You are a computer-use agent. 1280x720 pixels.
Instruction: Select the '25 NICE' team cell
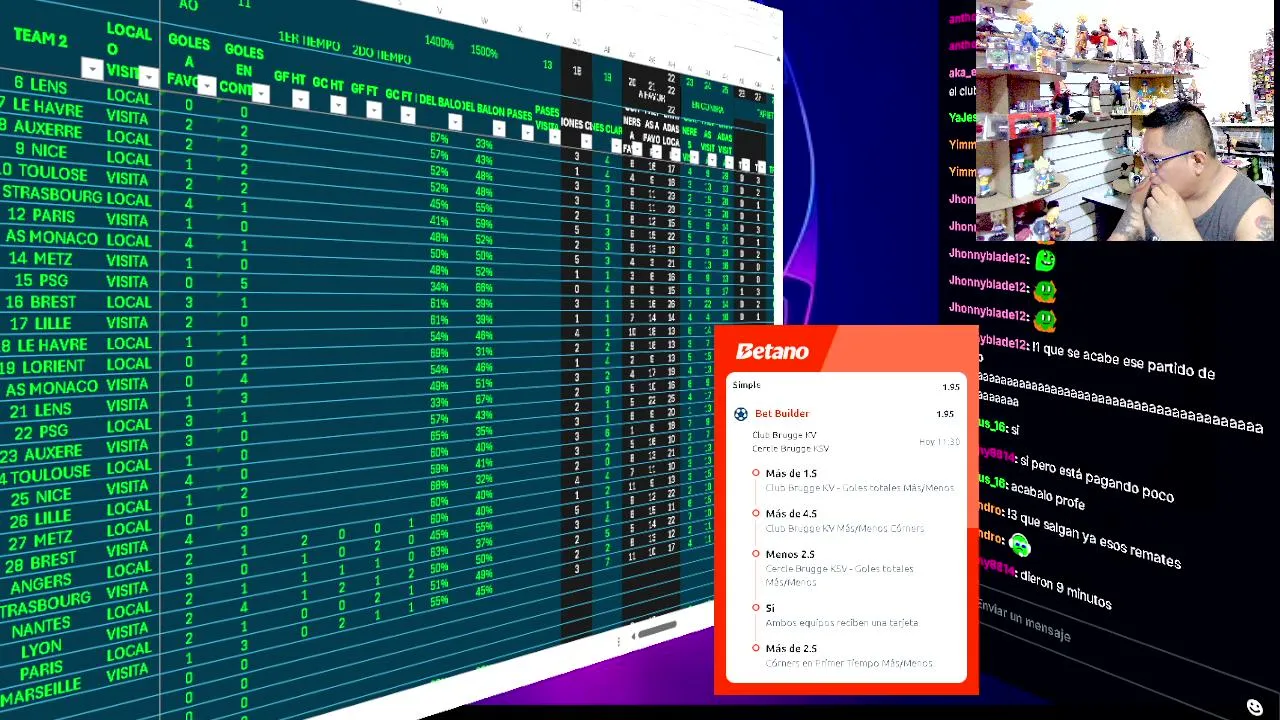[40, 497]
